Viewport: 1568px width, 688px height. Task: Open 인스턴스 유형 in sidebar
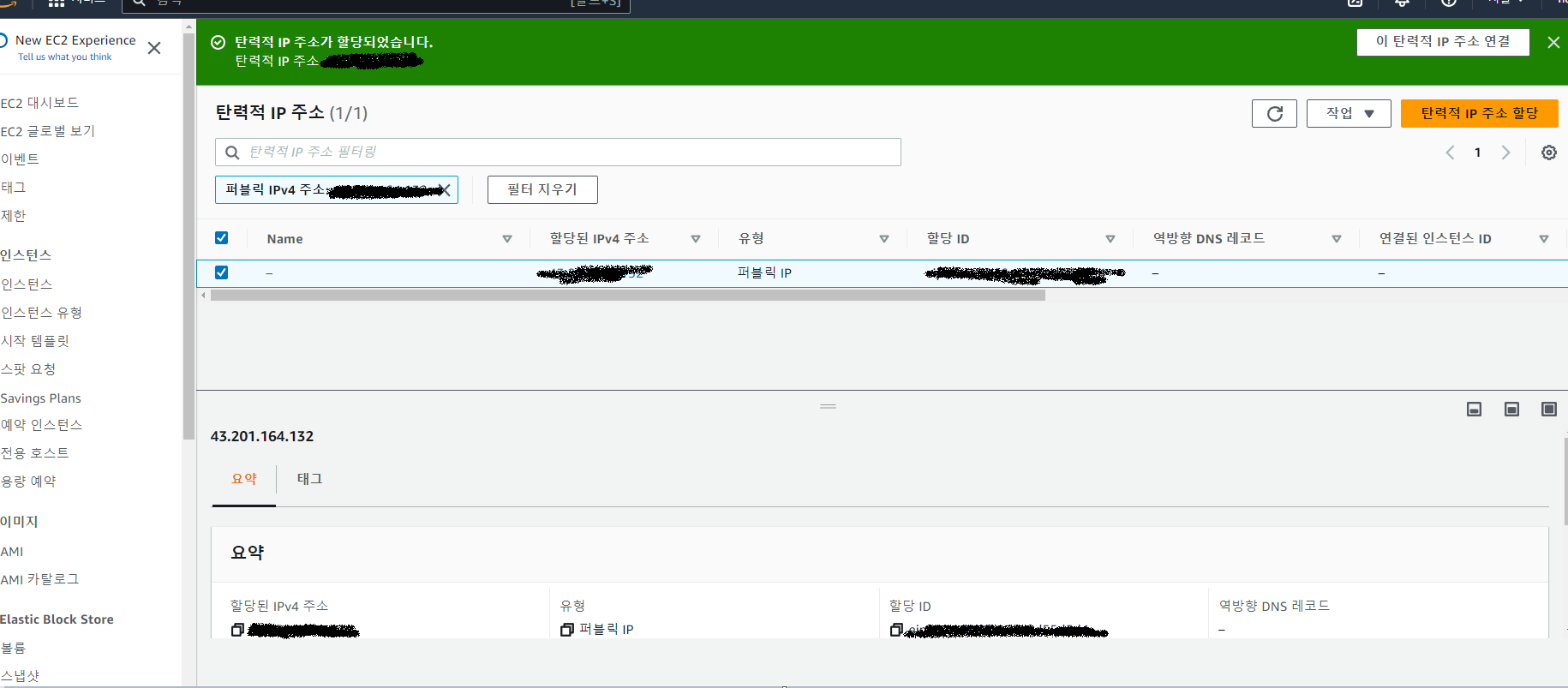point(41,313)
